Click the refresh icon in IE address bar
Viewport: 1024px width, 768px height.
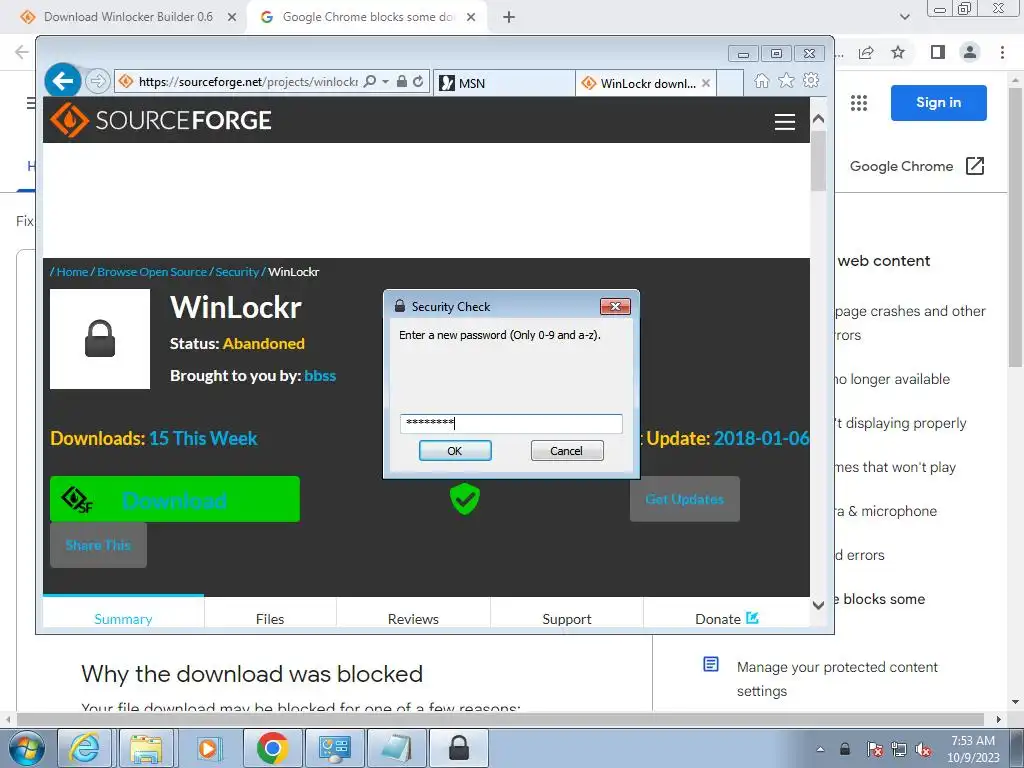point(418,82)
